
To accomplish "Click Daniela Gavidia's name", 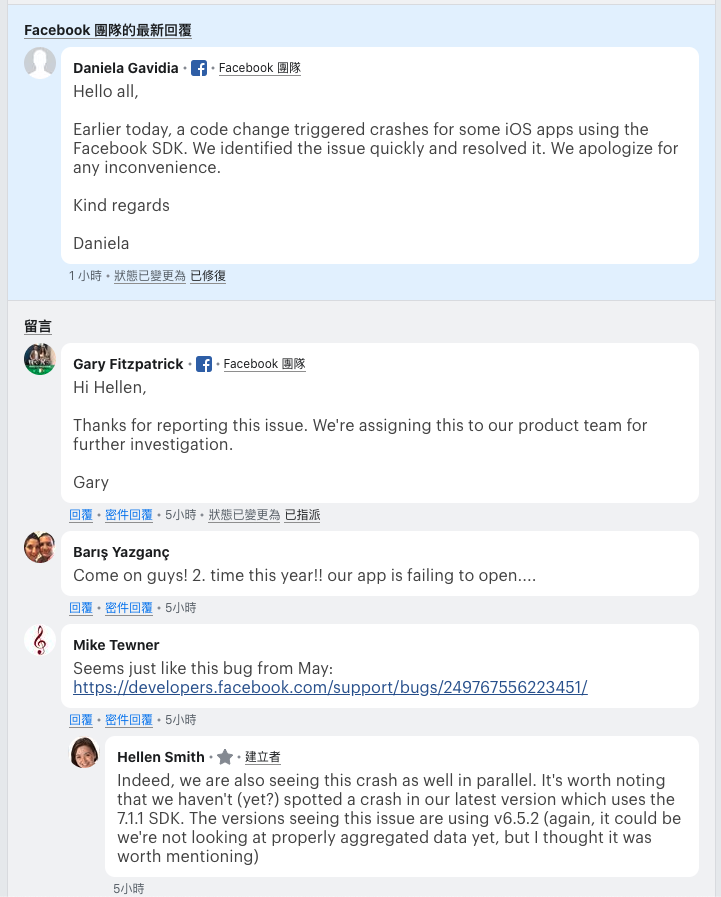I will [x=126, y=68].
